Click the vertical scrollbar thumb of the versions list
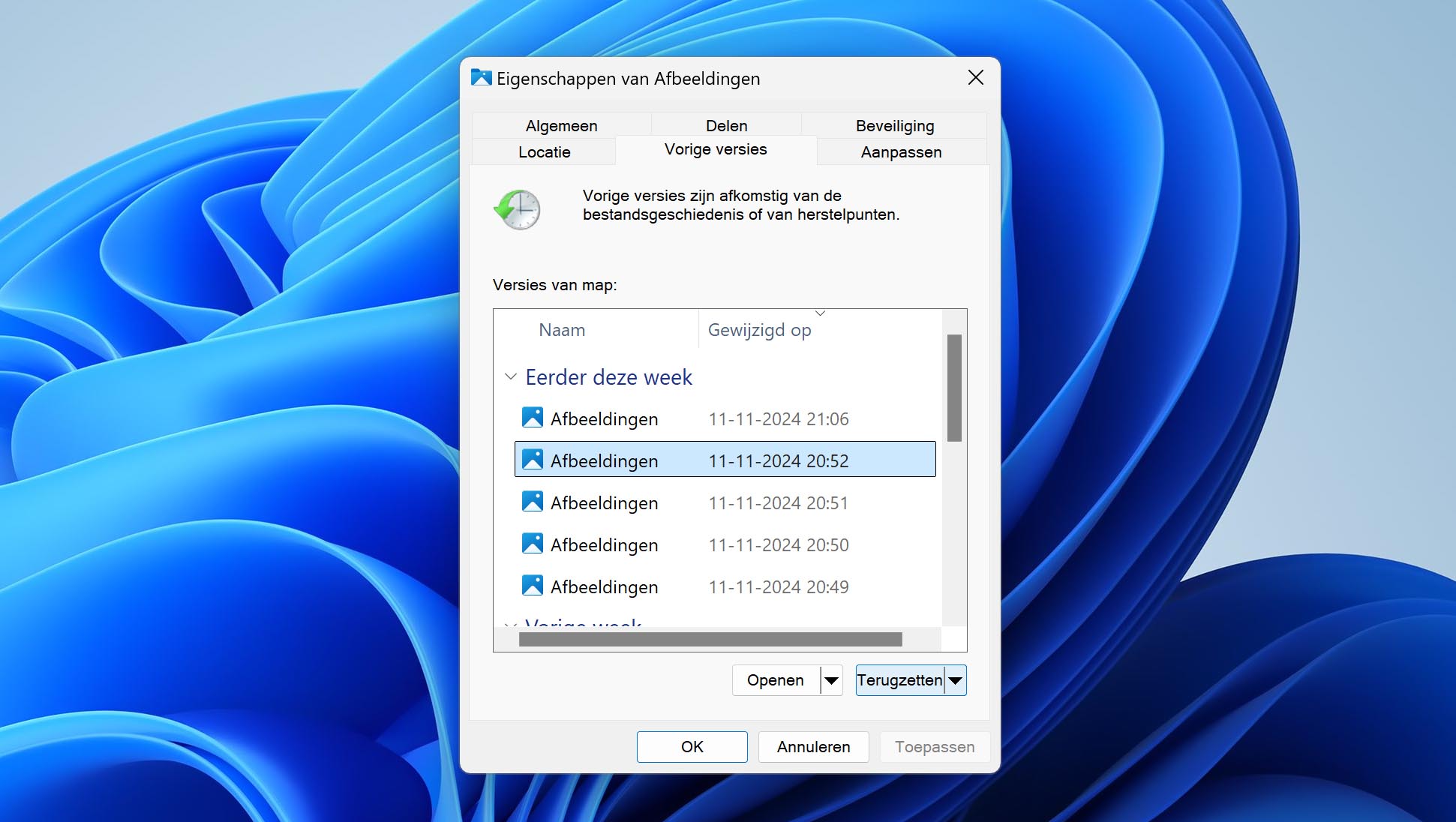This screenshot has width=1456, height=822. 954,388
